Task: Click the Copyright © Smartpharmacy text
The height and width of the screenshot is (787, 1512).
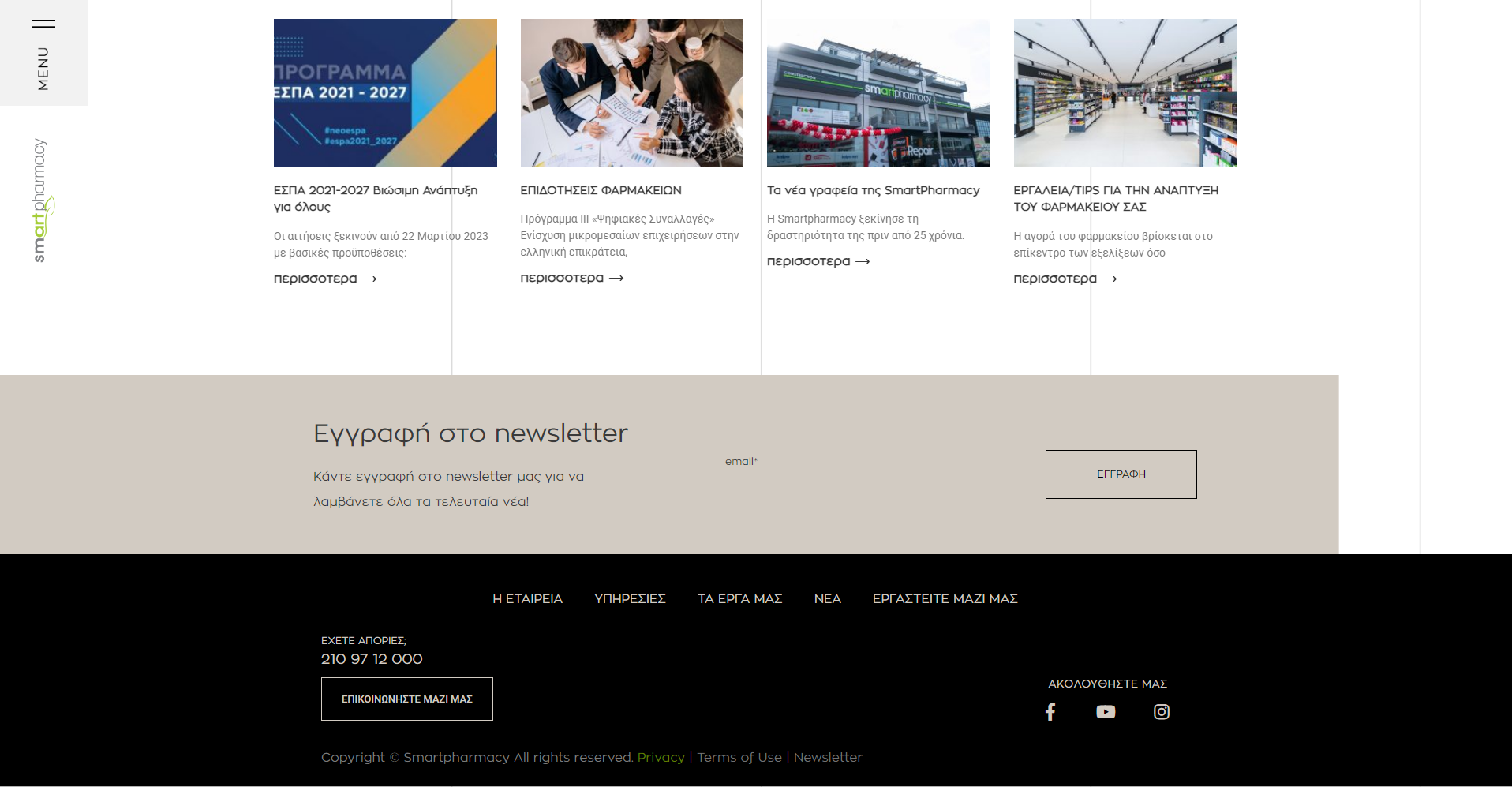Action: 477,758
